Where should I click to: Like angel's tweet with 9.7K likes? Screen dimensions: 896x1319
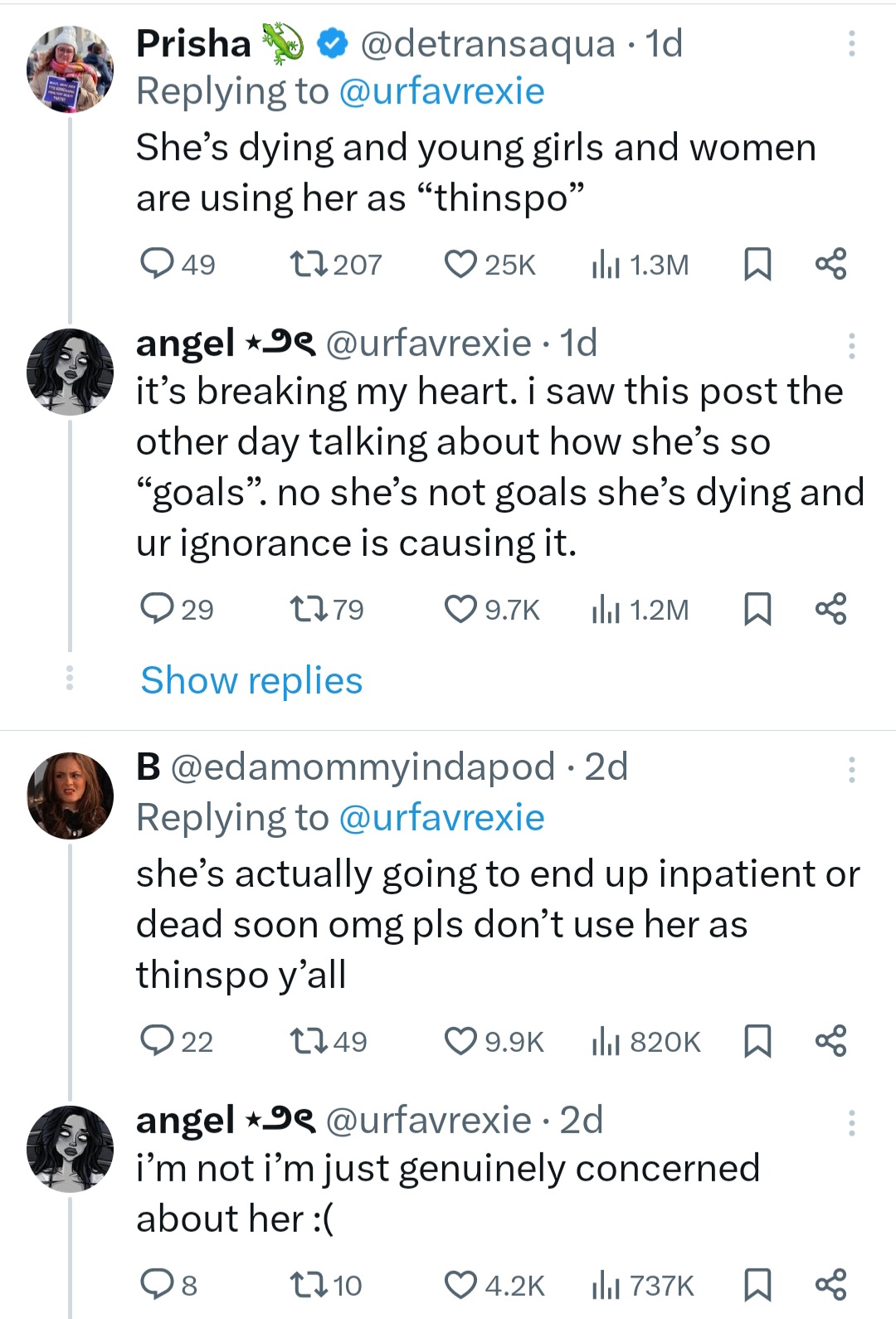point(460,610)
